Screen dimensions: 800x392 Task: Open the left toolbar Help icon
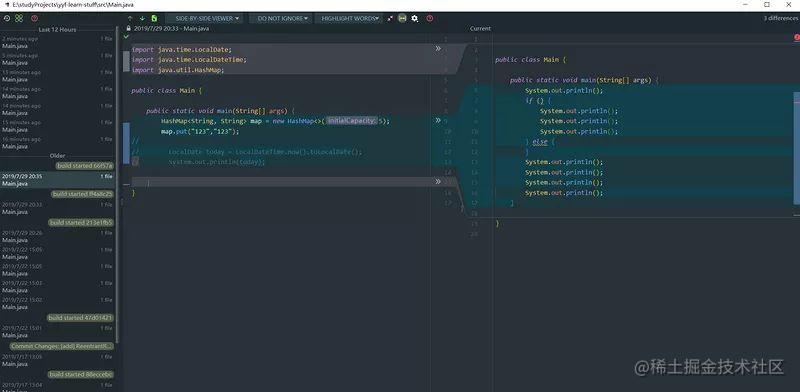pos(35,18)
